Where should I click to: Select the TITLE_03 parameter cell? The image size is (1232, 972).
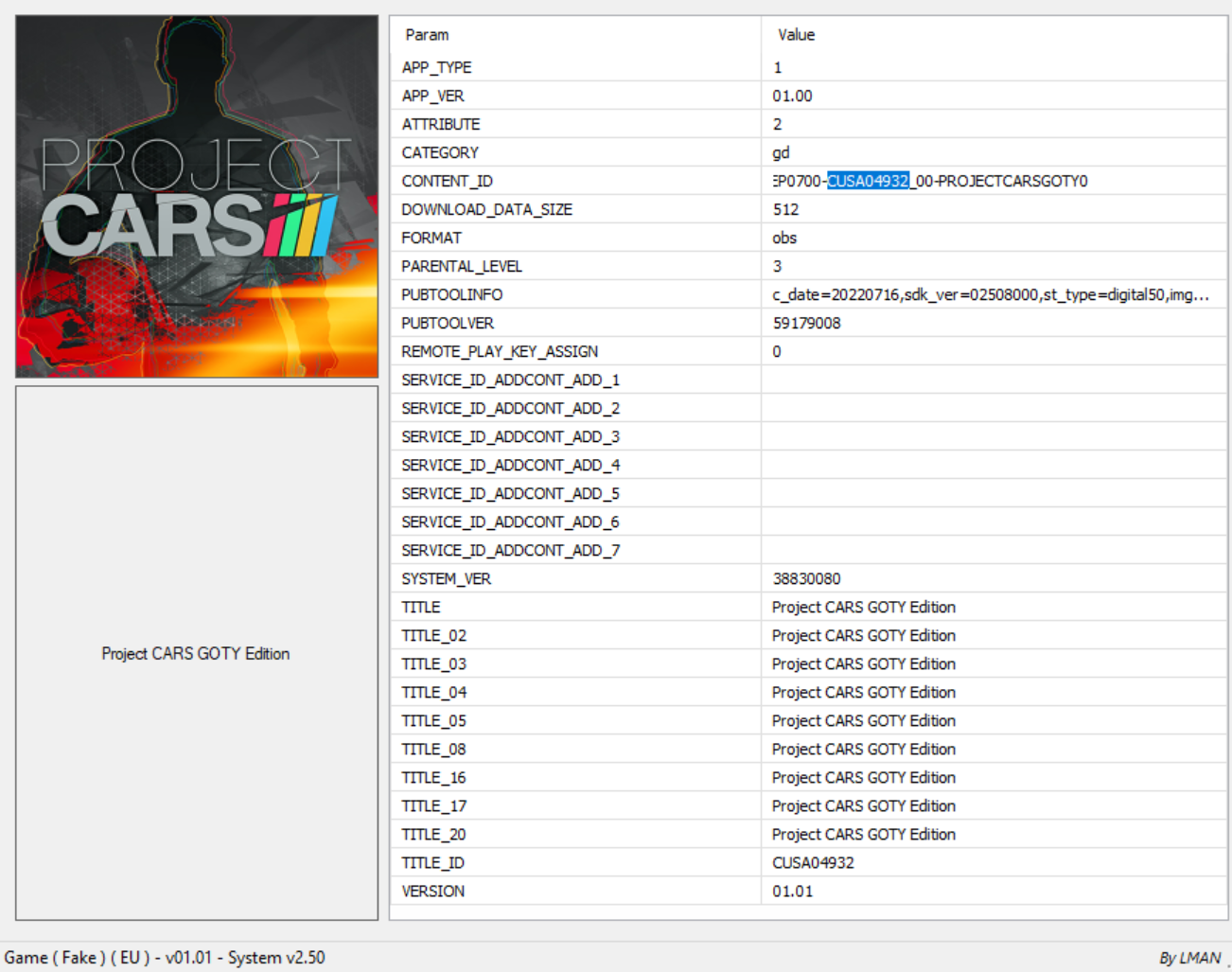coord(575,663)
